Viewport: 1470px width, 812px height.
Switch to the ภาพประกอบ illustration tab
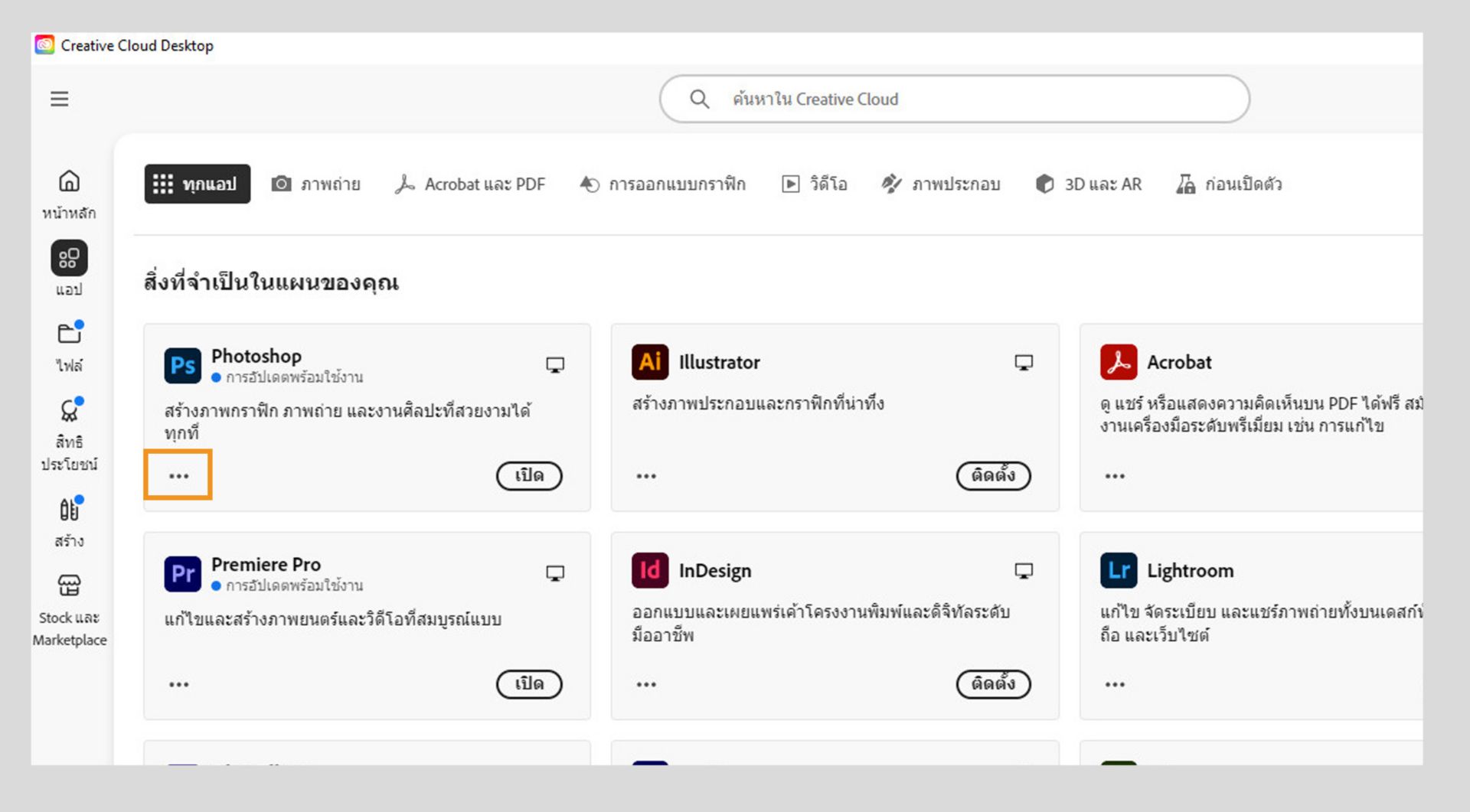coord(941,184)
